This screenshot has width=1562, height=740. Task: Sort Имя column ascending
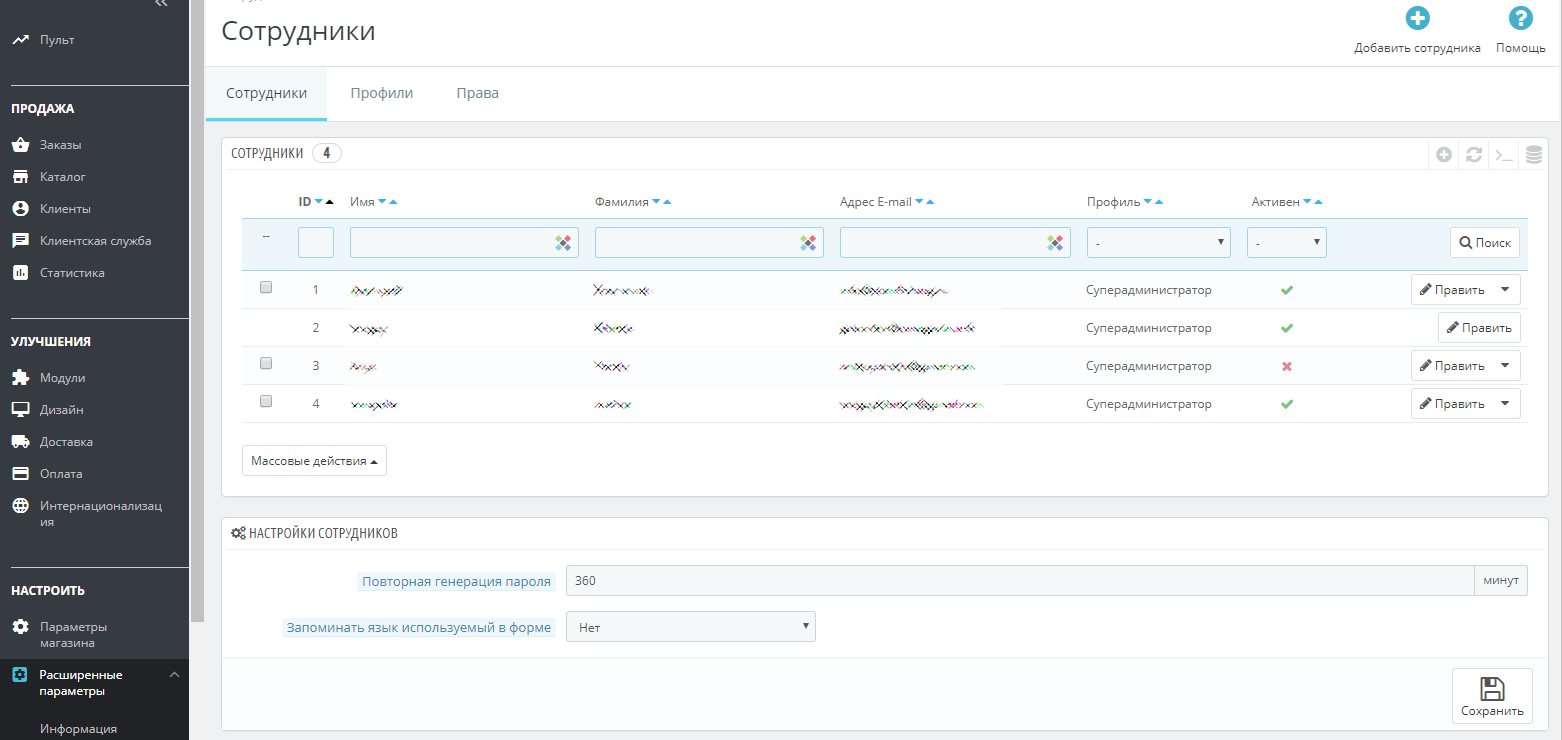coord(393,202)
